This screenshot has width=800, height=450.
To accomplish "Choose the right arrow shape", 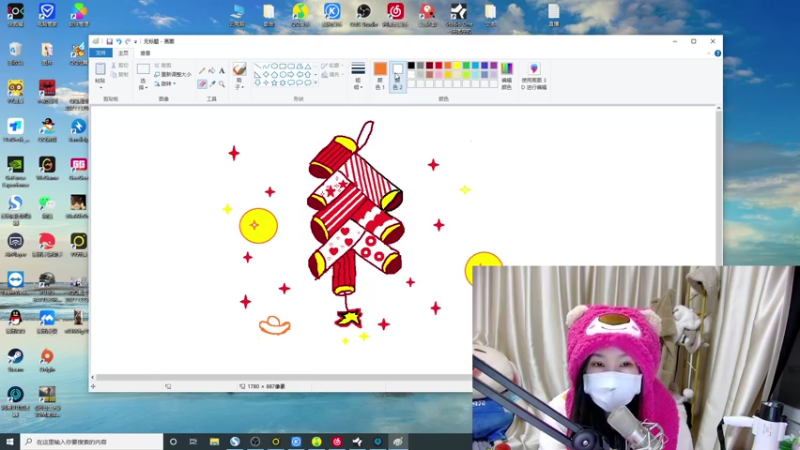I will [291, 74].
